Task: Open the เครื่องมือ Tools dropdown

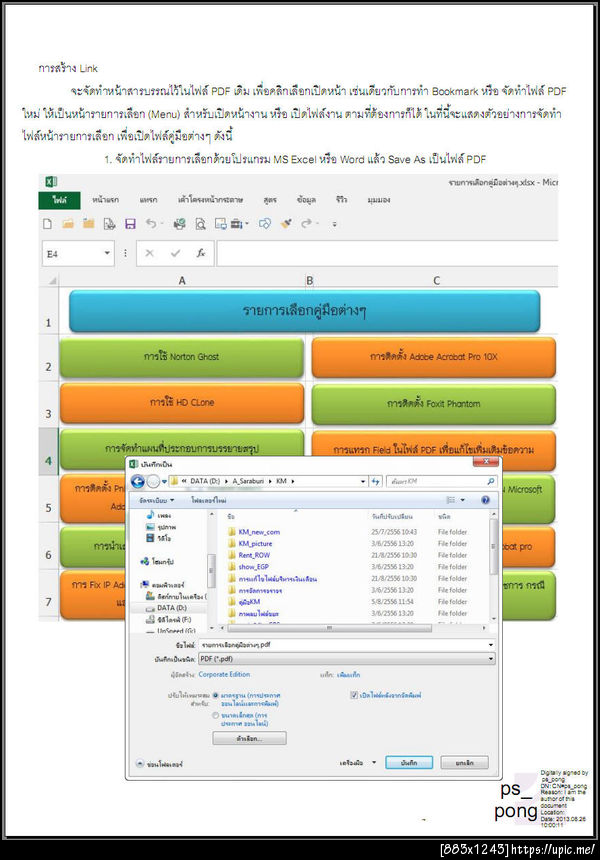Action: (x=358, y=762)
